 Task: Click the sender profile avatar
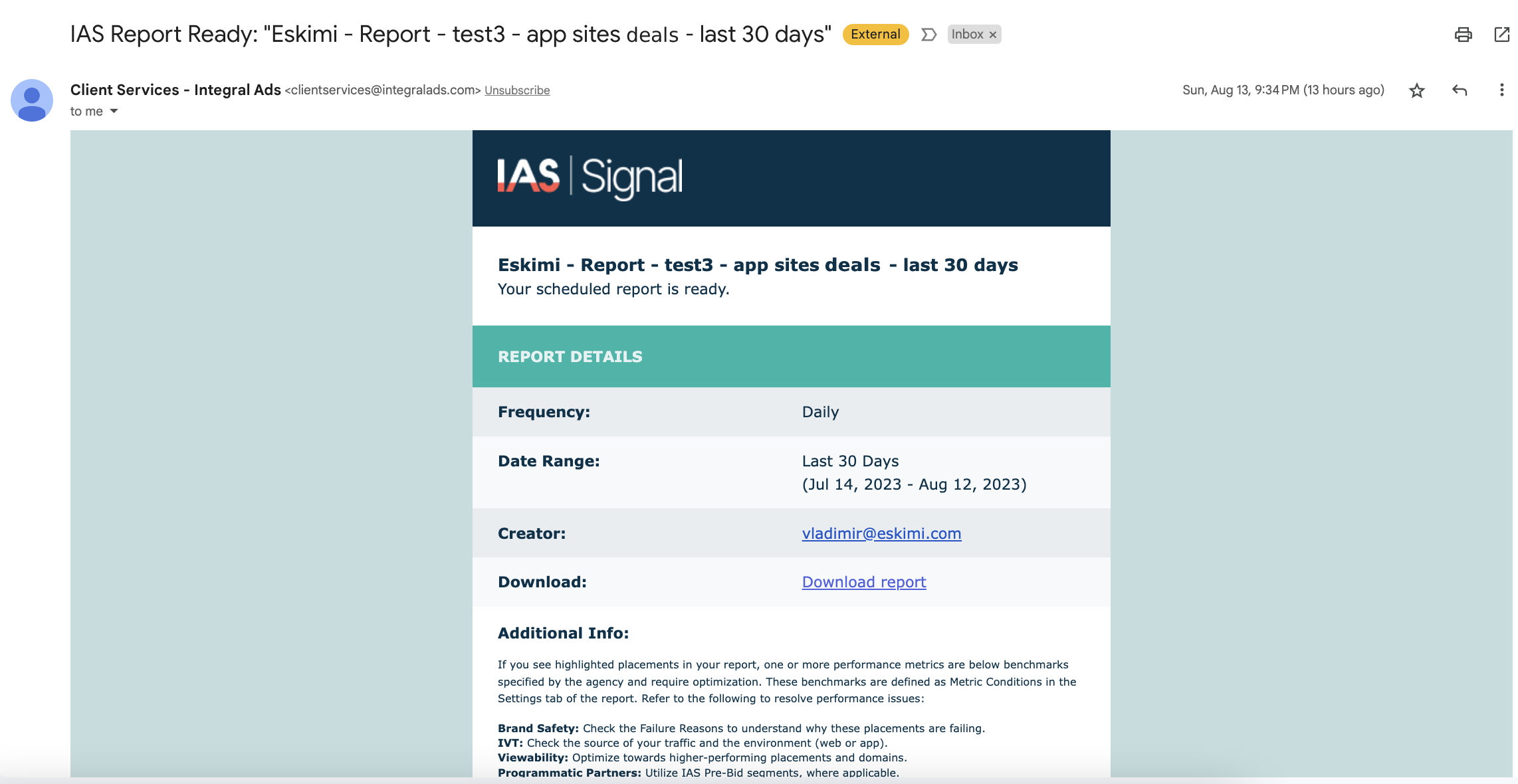pos(32,100)
